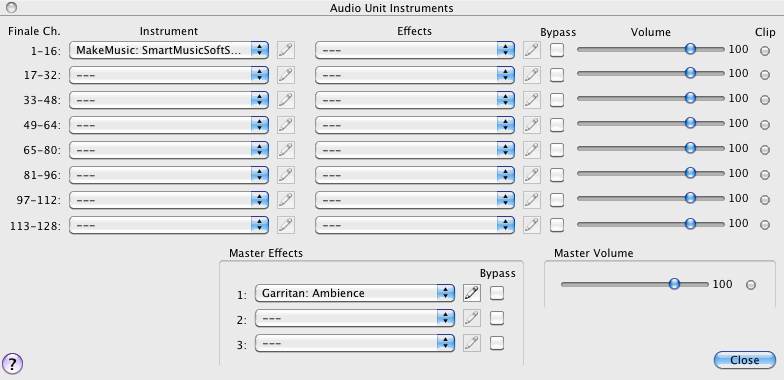This screenshot has width=784, height=380.
Task: Click instrument edit pencil for channels 113-128
Action: [286, 225]
